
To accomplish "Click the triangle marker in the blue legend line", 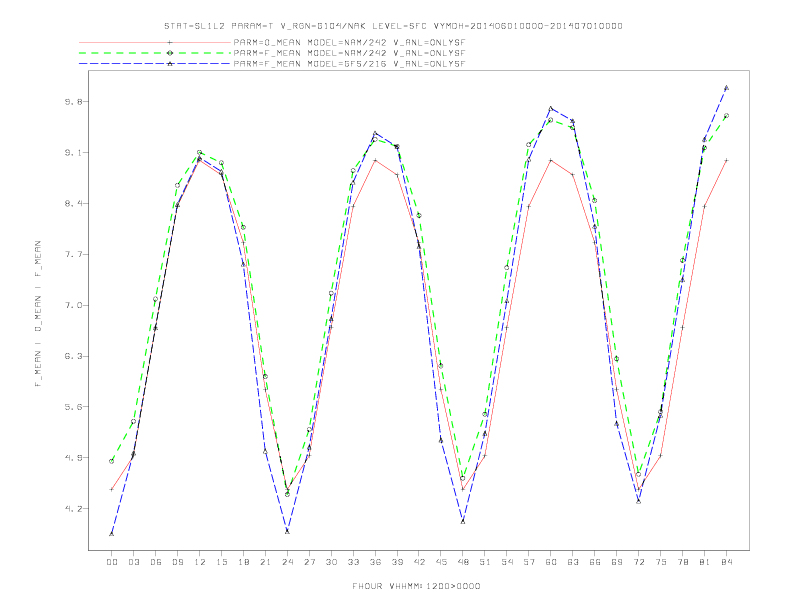I will tap(170, 64).
